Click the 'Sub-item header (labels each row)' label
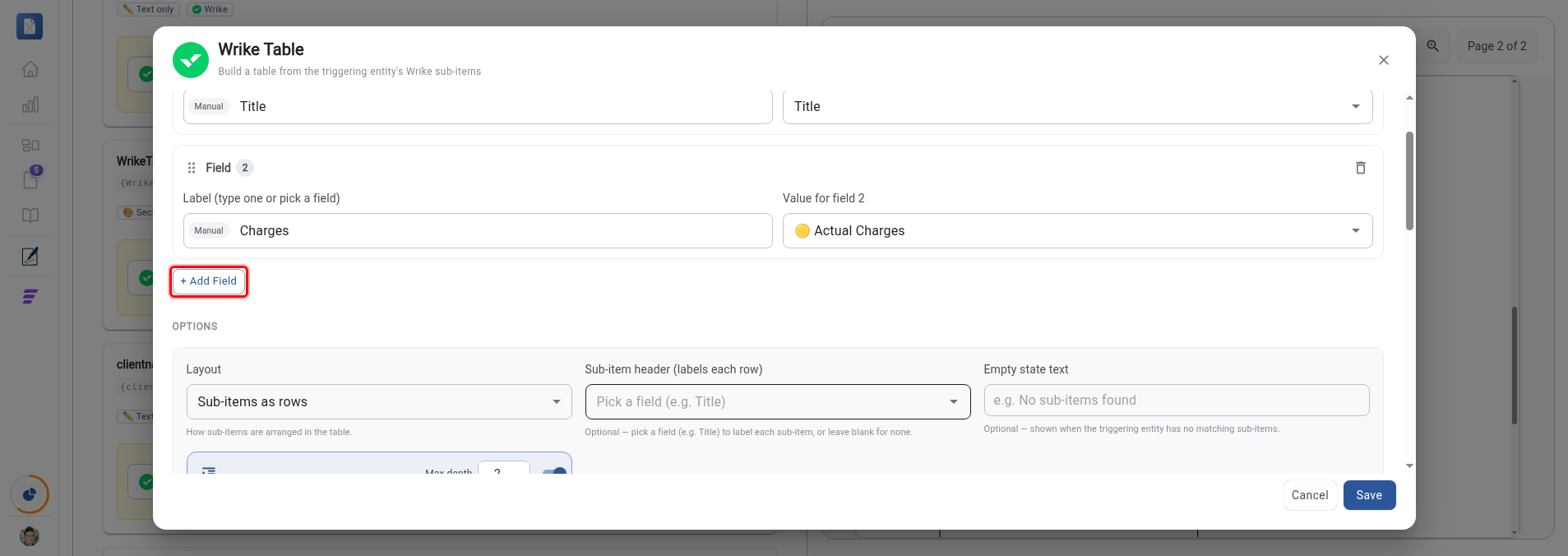The image size is (1568, 556). (673, 369)
